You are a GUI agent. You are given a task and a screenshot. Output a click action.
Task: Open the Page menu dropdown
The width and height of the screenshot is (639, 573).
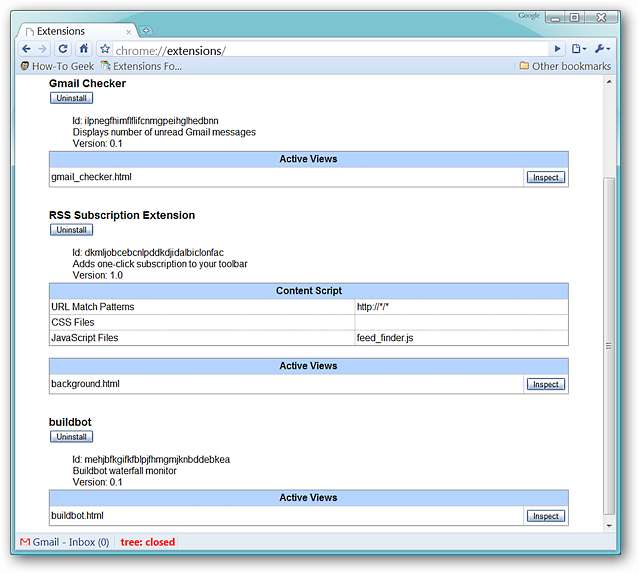579,49
